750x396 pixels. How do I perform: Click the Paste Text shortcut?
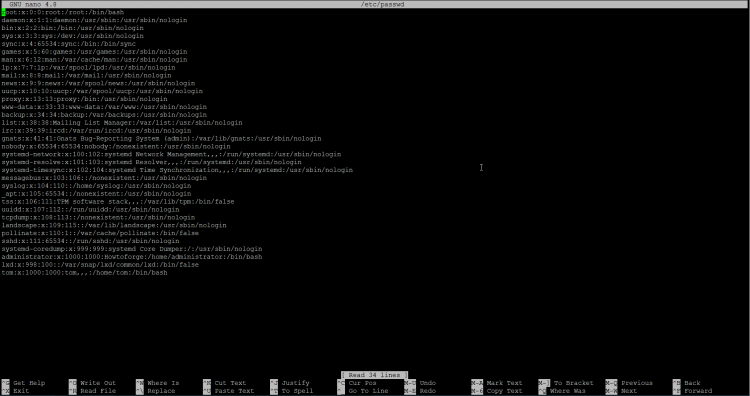click(228, 391)
